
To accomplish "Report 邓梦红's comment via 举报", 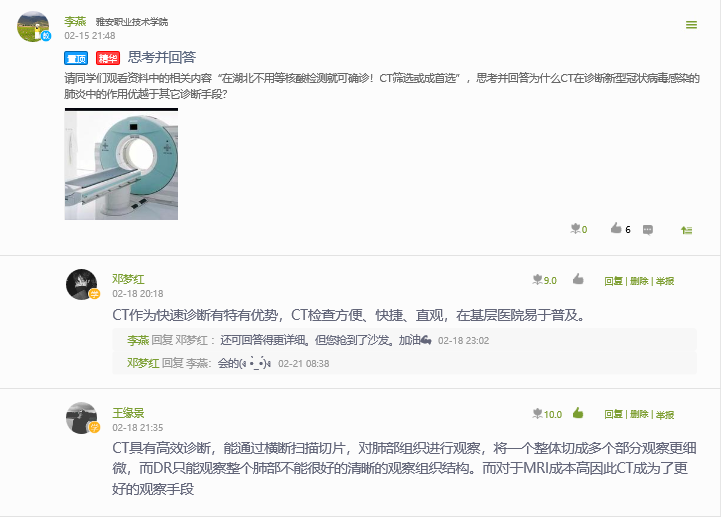I will point(665,281).
